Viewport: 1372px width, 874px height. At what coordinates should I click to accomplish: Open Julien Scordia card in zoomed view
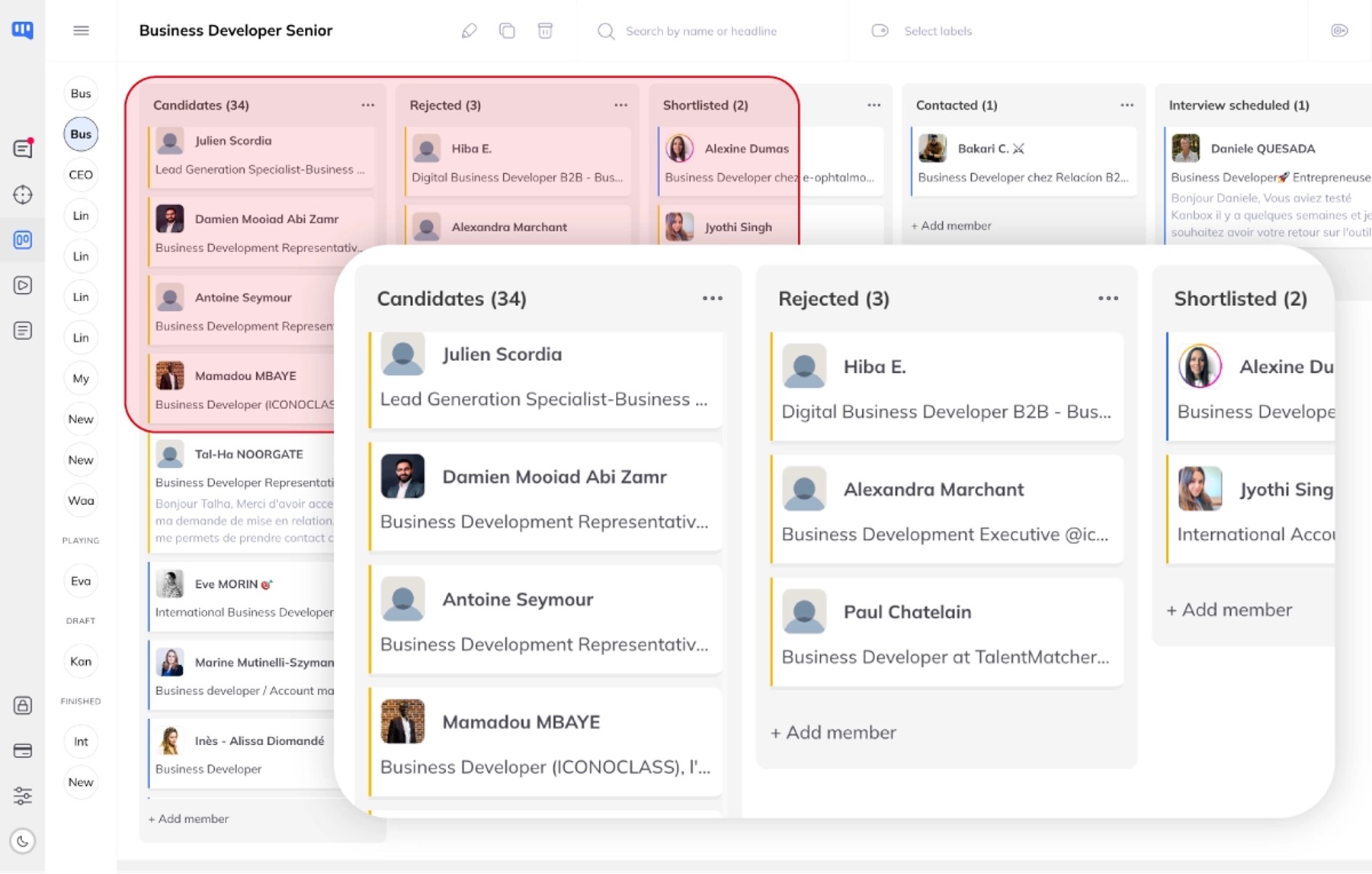click(x=546, y=380)
